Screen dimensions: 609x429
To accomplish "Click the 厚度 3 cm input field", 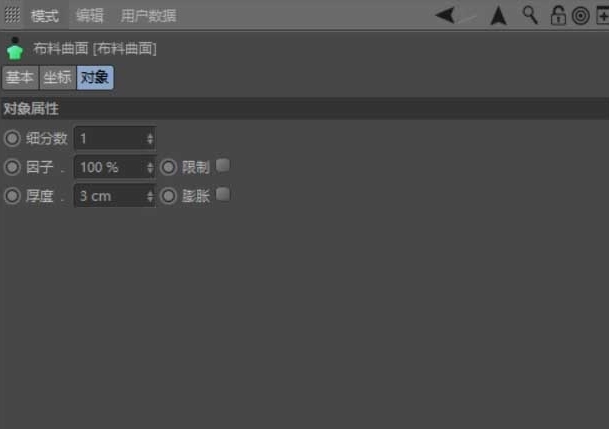I will 115,196.
